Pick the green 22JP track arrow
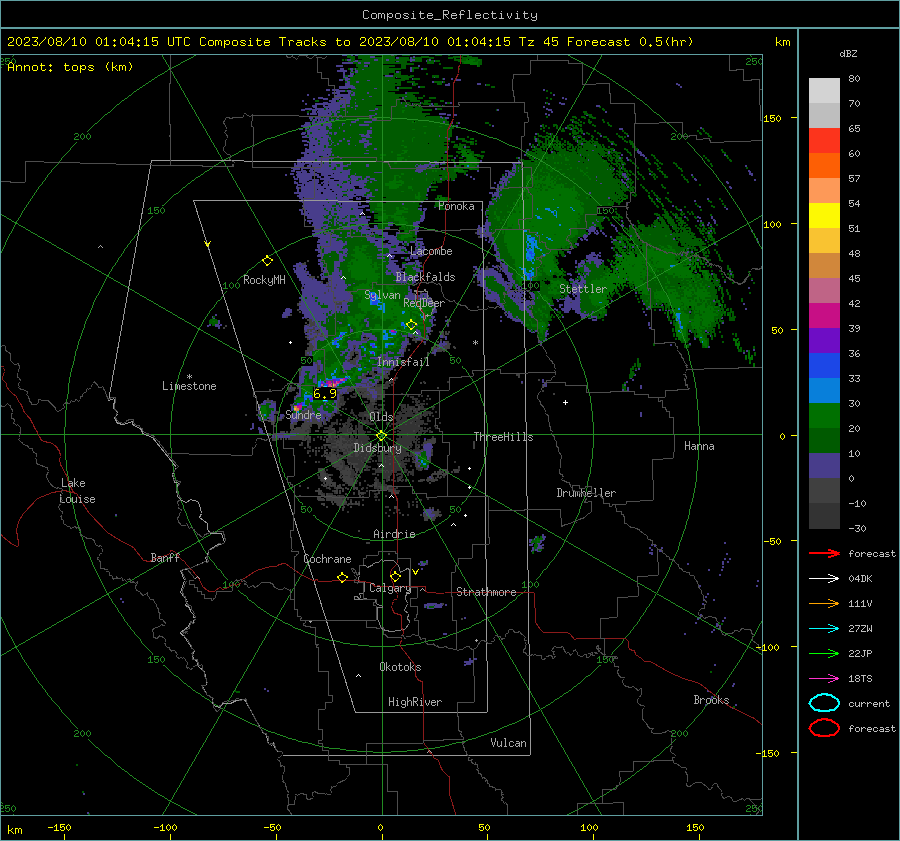The image size is (900, 841). tap(824, 653)
